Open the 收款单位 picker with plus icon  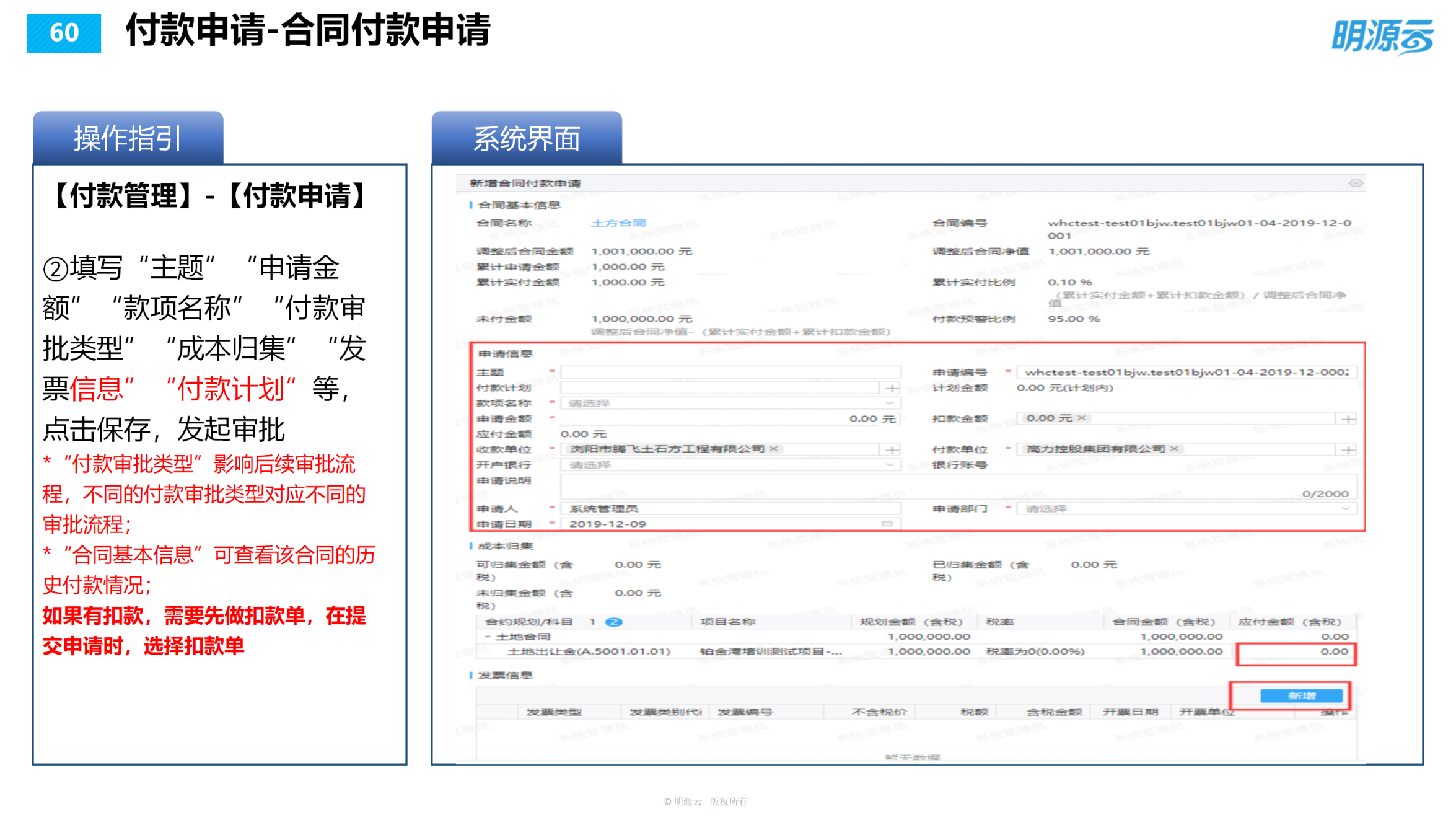[892, 449]
